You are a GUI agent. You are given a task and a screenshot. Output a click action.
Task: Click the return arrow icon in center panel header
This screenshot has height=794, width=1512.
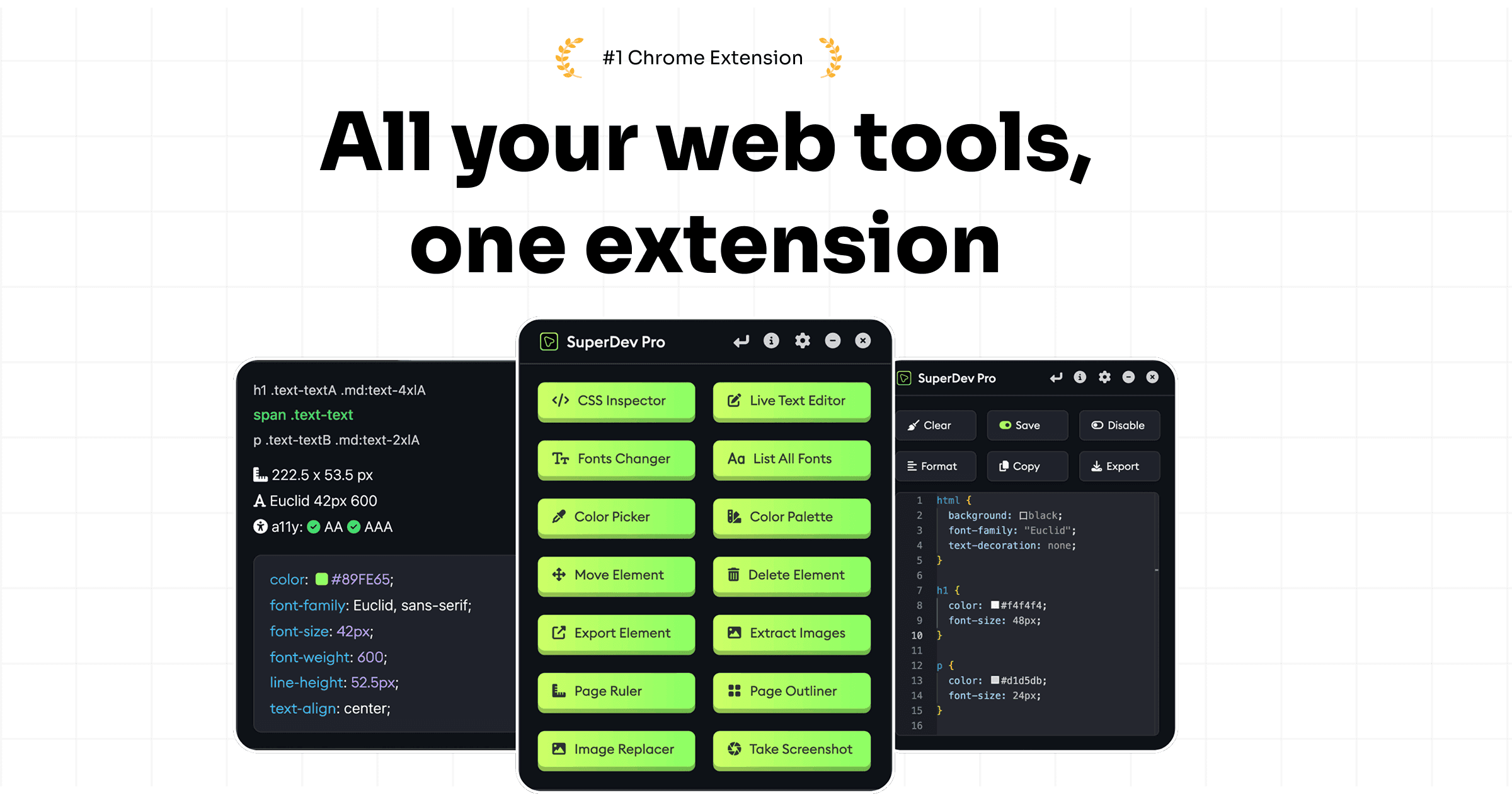[x=741, y=341]
